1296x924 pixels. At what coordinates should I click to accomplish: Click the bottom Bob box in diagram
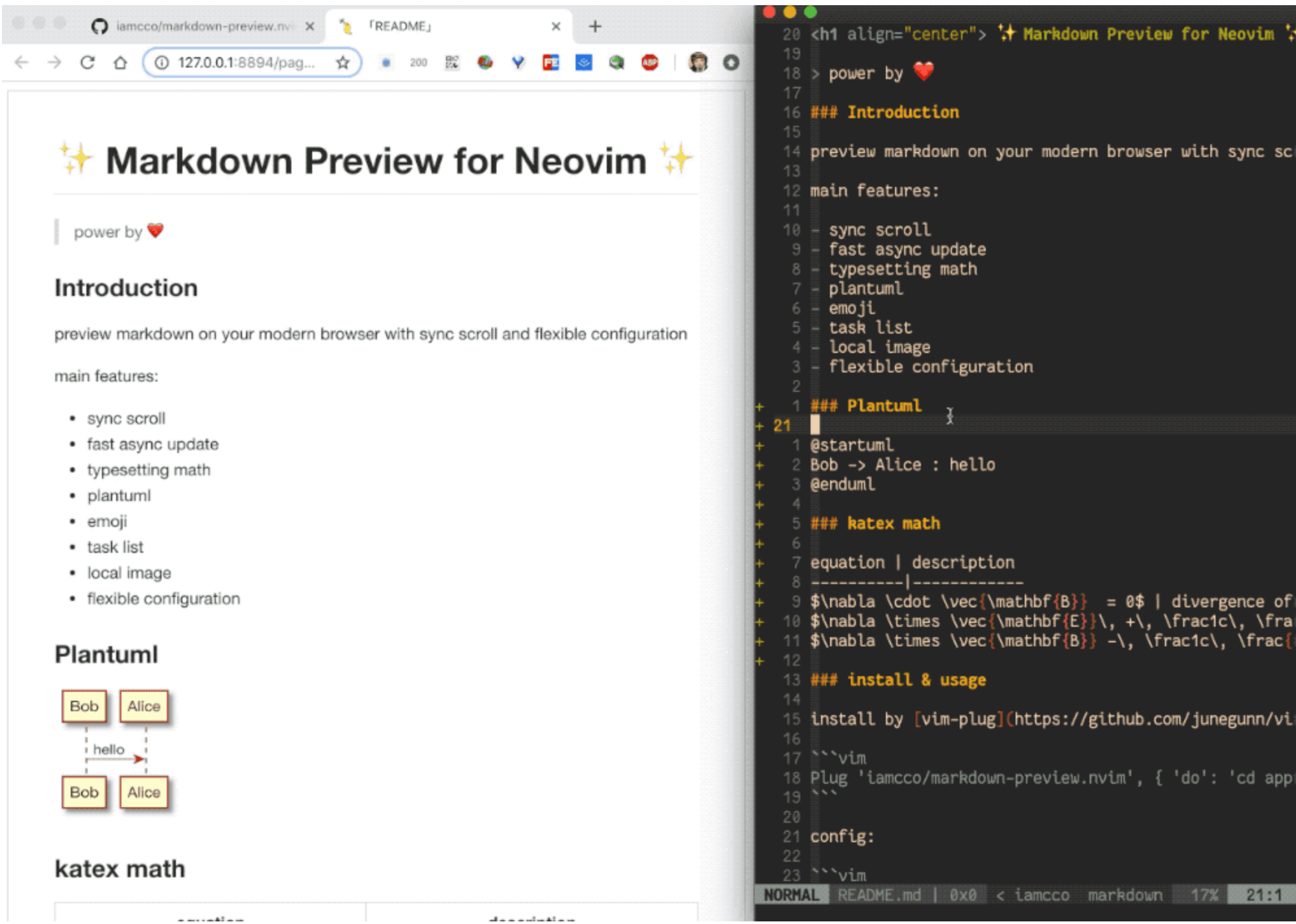point(84,792)
